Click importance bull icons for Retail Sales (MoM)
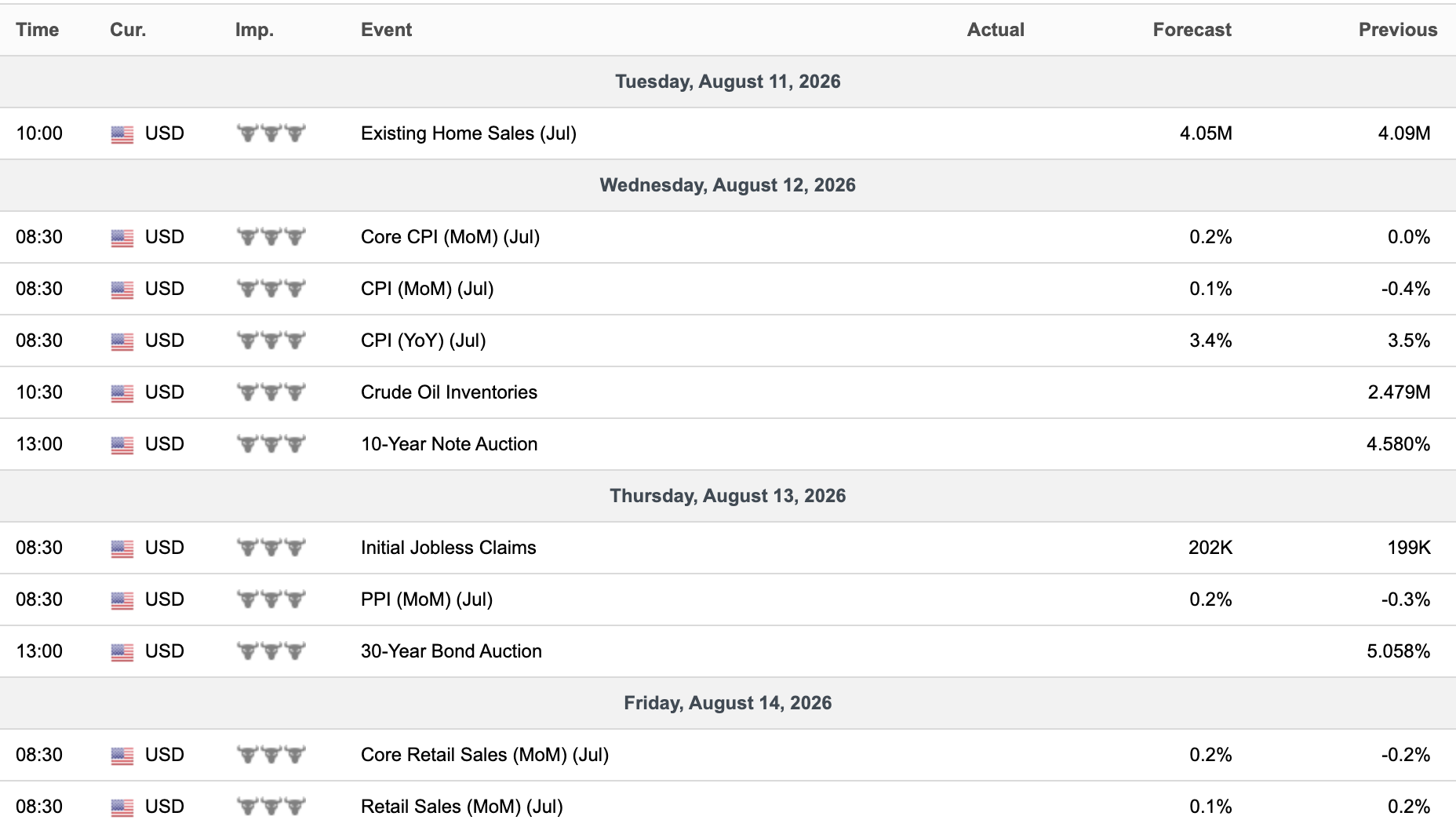This screenshot has height=838, width=1456. (271, 806)
